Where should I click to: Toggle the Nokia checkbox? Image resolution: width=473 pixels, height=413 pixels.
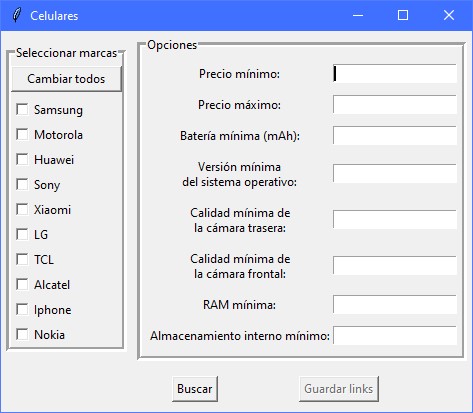22,334
